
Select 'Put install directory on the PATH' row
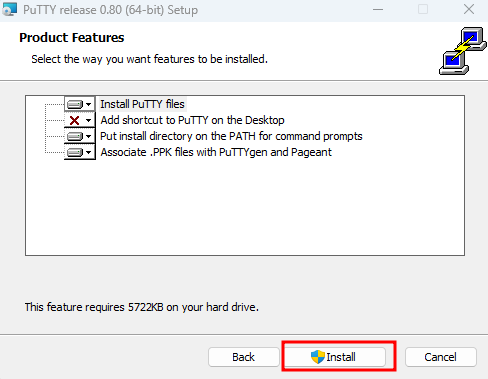pyautogui.click(x=231, y=136)
